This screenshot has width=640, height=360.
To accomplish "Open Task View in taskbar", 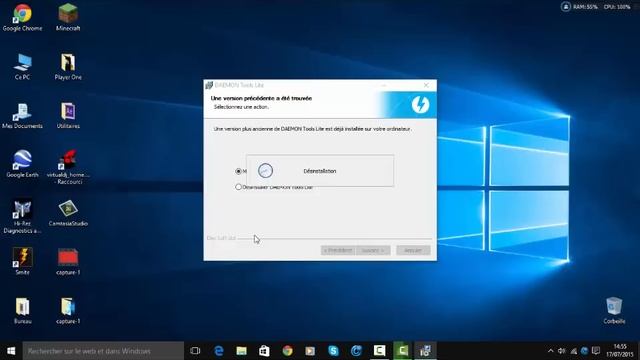I will (195, 351).
